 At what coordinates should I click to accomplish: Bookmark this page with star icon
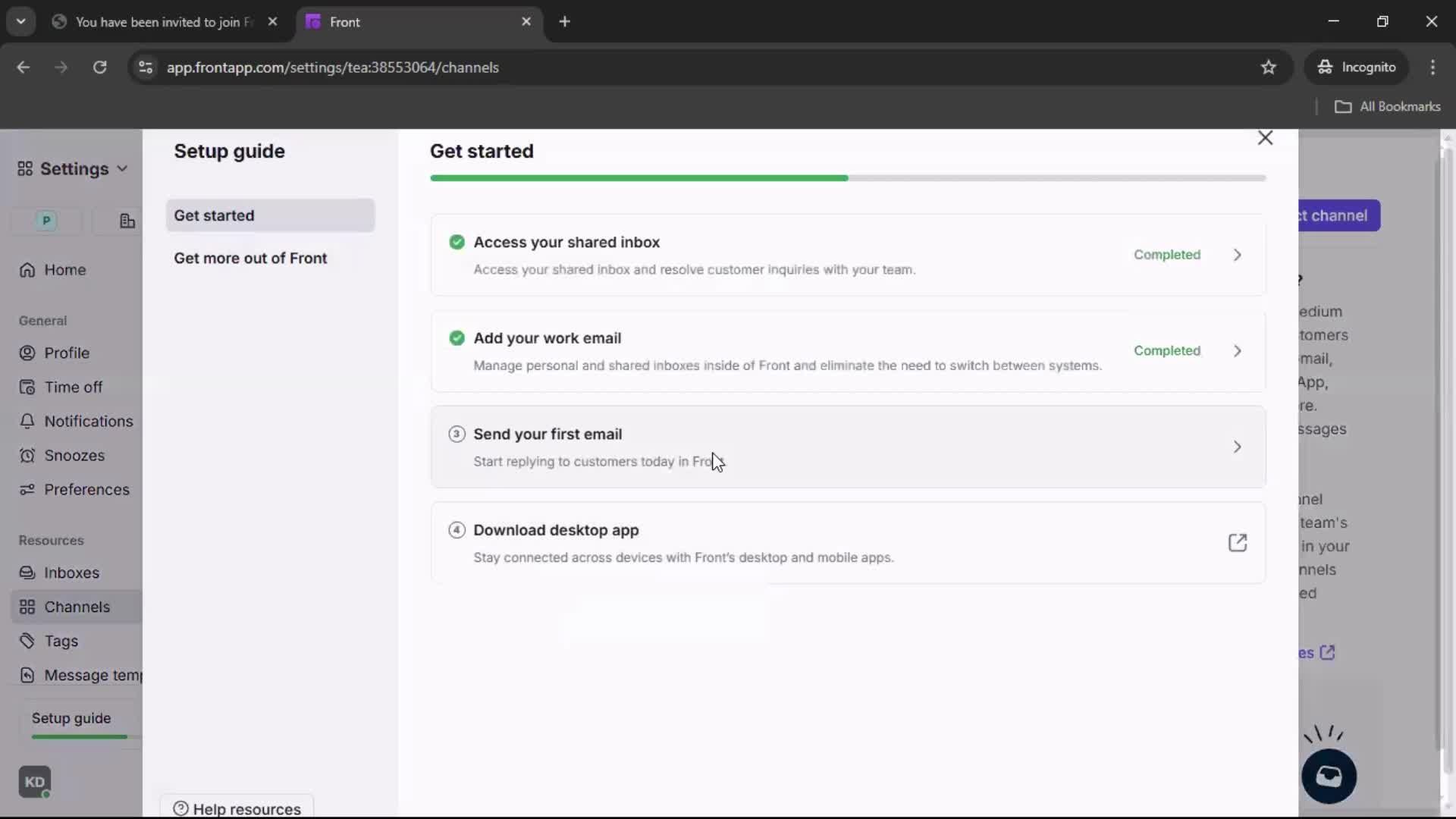tap(1268, 67)
